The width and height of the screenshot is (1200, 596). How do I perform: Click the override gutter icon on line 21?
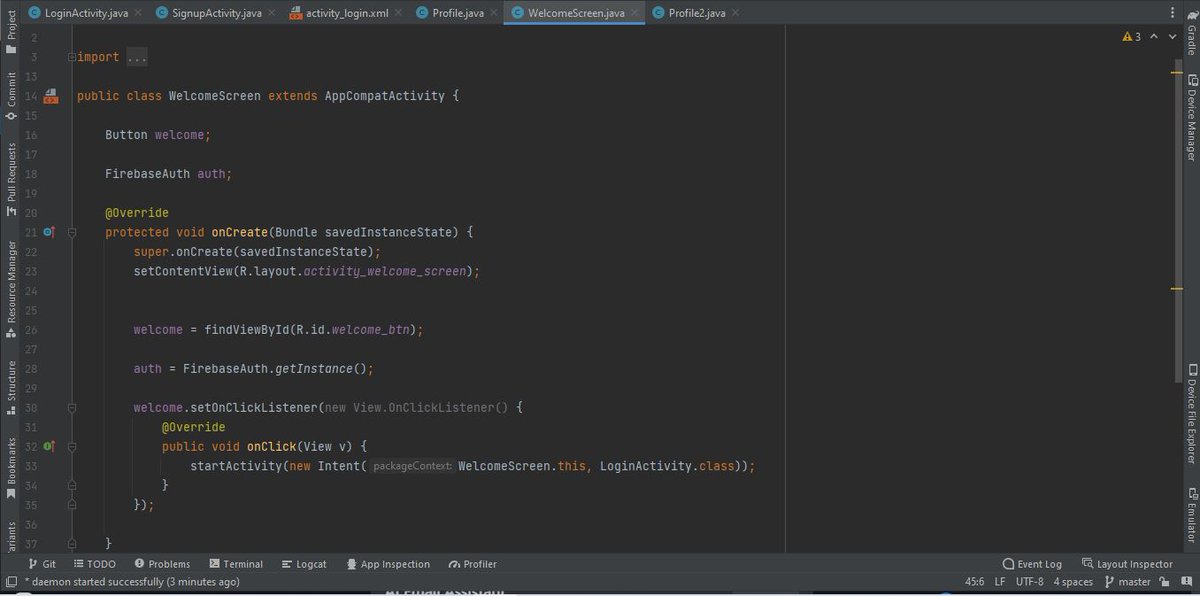click(50, 232)
